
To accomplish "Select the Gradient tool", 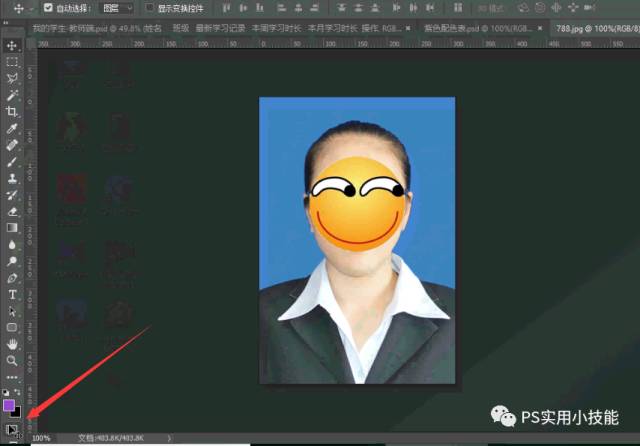I will (11, 228).
